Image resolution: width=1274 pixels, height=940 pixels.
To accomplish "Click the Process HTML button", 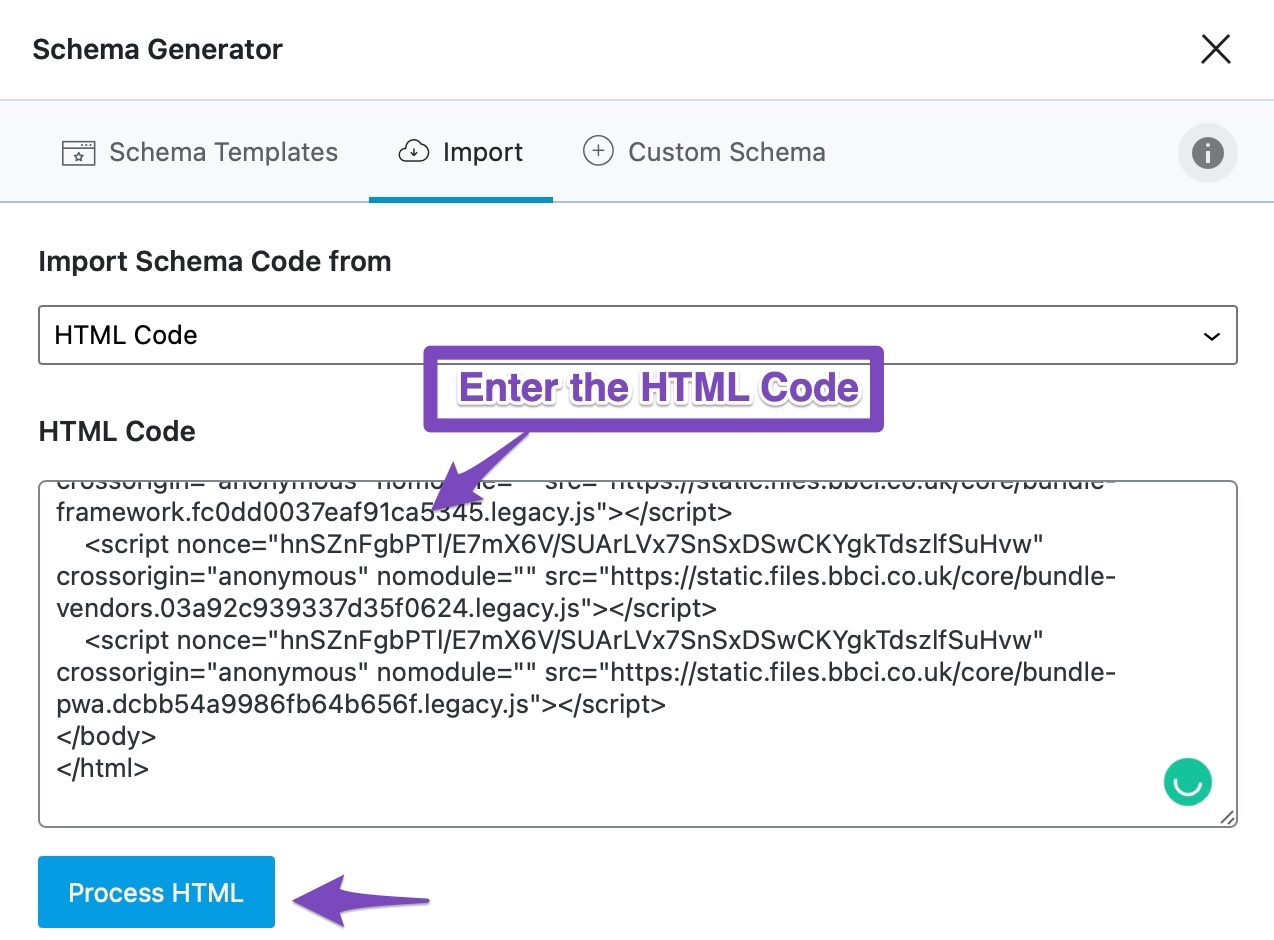I will click(156, 892).
